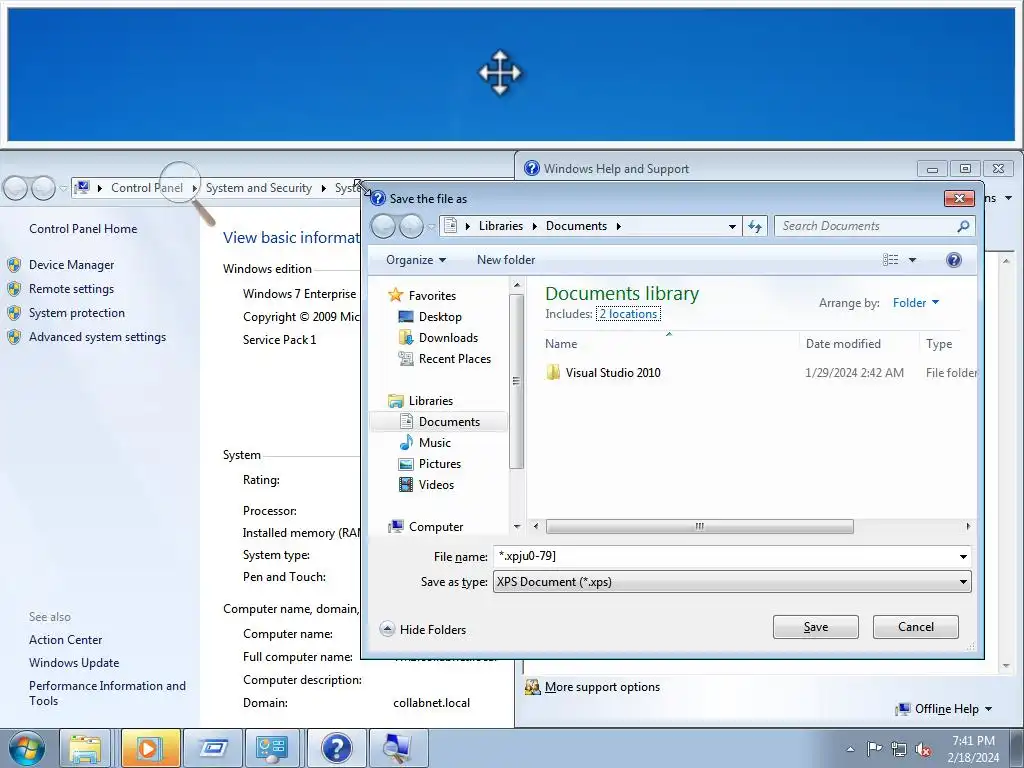Click into the File name field
The image size is (1024, 768).
tap(724, 556)
